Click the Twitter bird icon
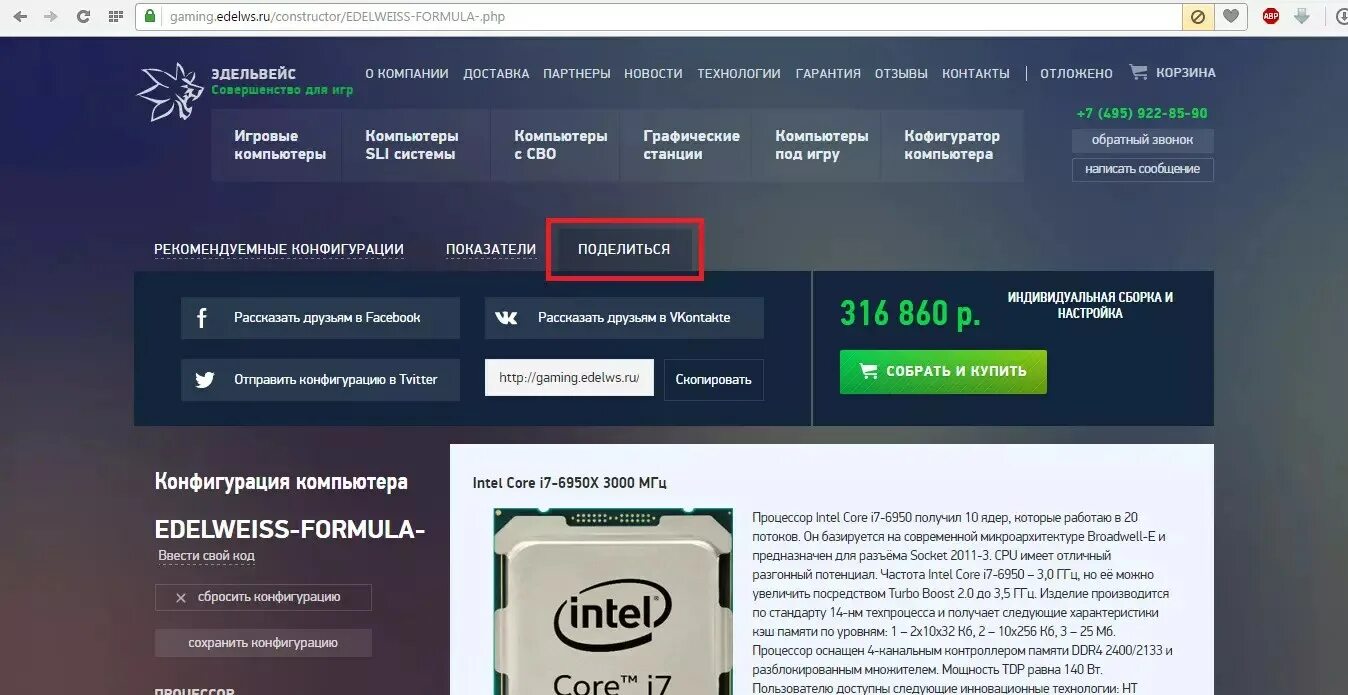The width and height of the screenshot is (1348, 695). [x=205, y=380]
